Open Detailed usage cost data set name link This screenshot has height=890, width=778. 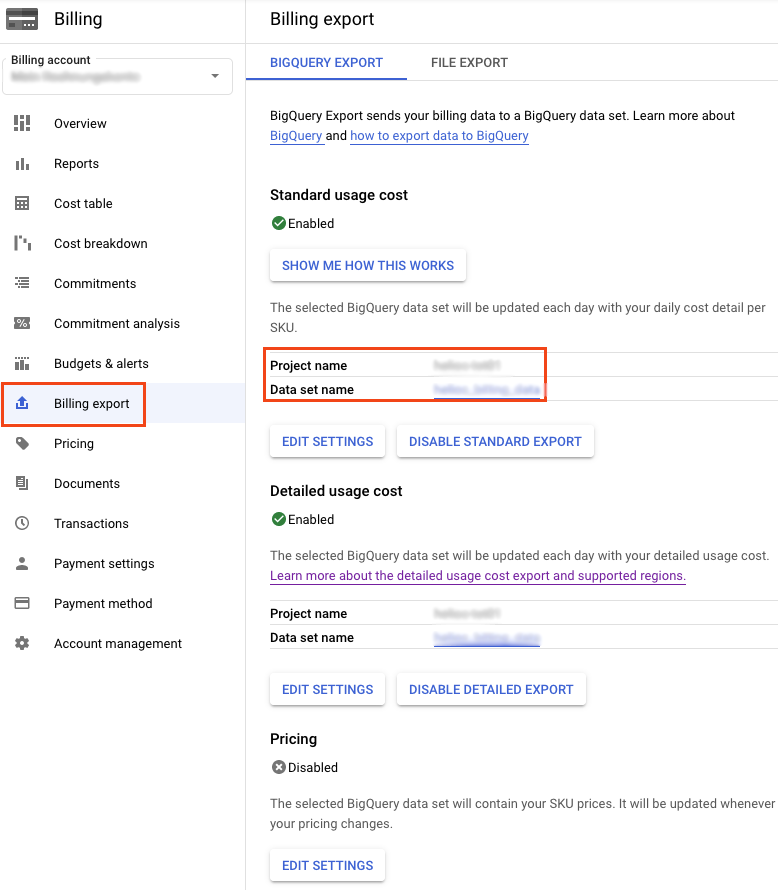click(487, 637)
